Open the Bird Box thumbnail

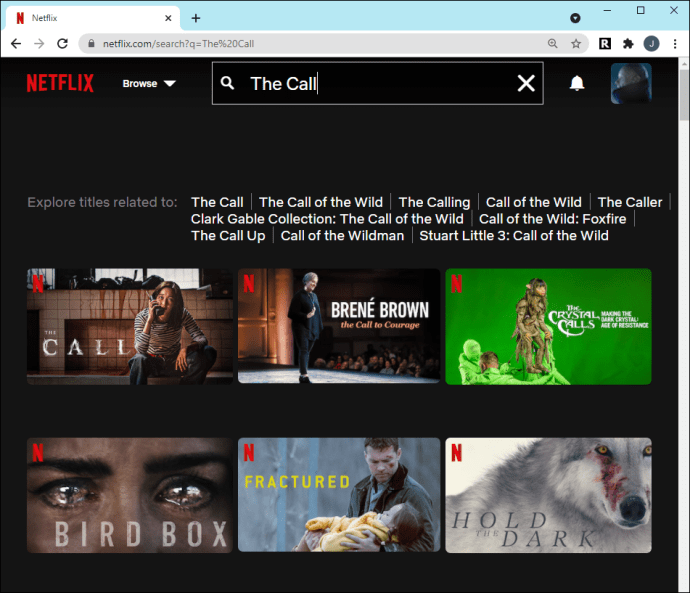pyautogui.click(x=130, y=495)
